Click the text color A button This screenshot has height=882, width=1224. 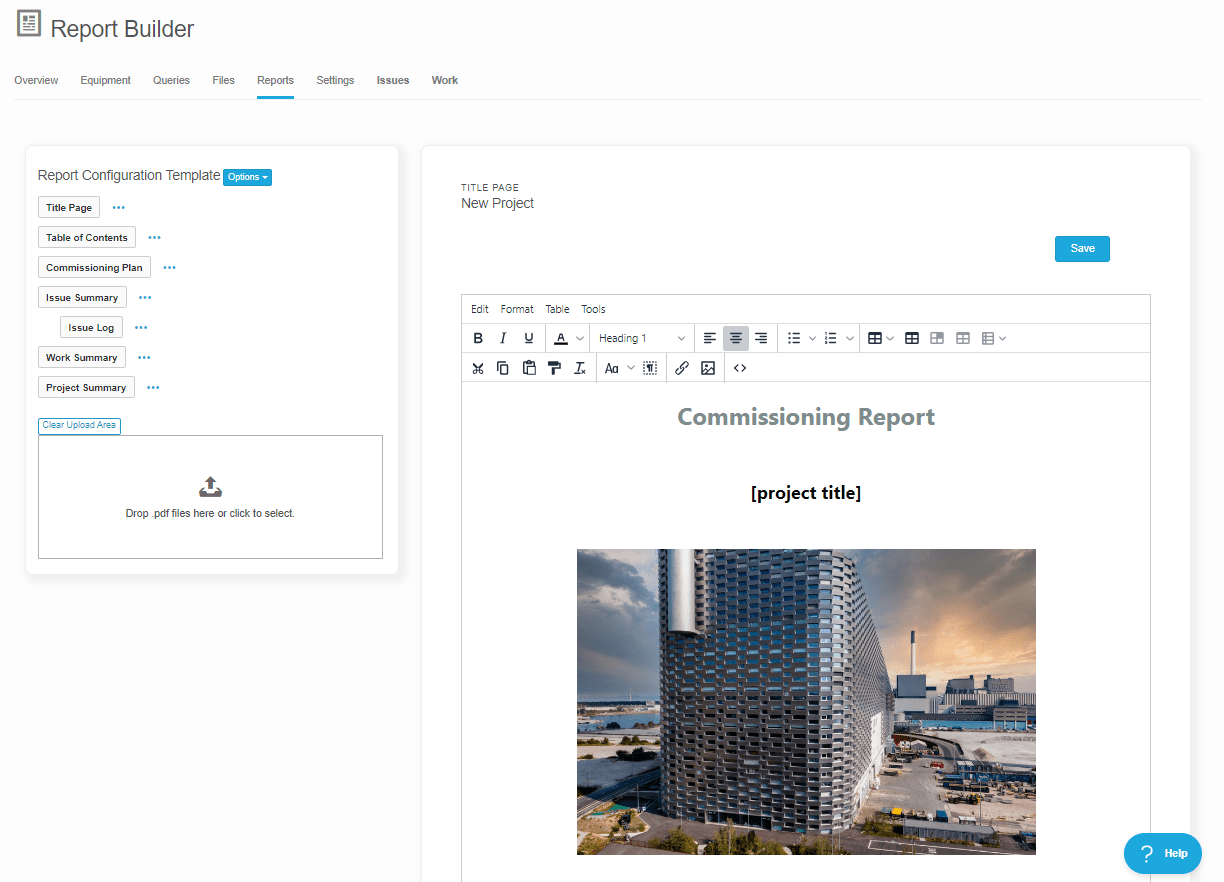(561, 338)
